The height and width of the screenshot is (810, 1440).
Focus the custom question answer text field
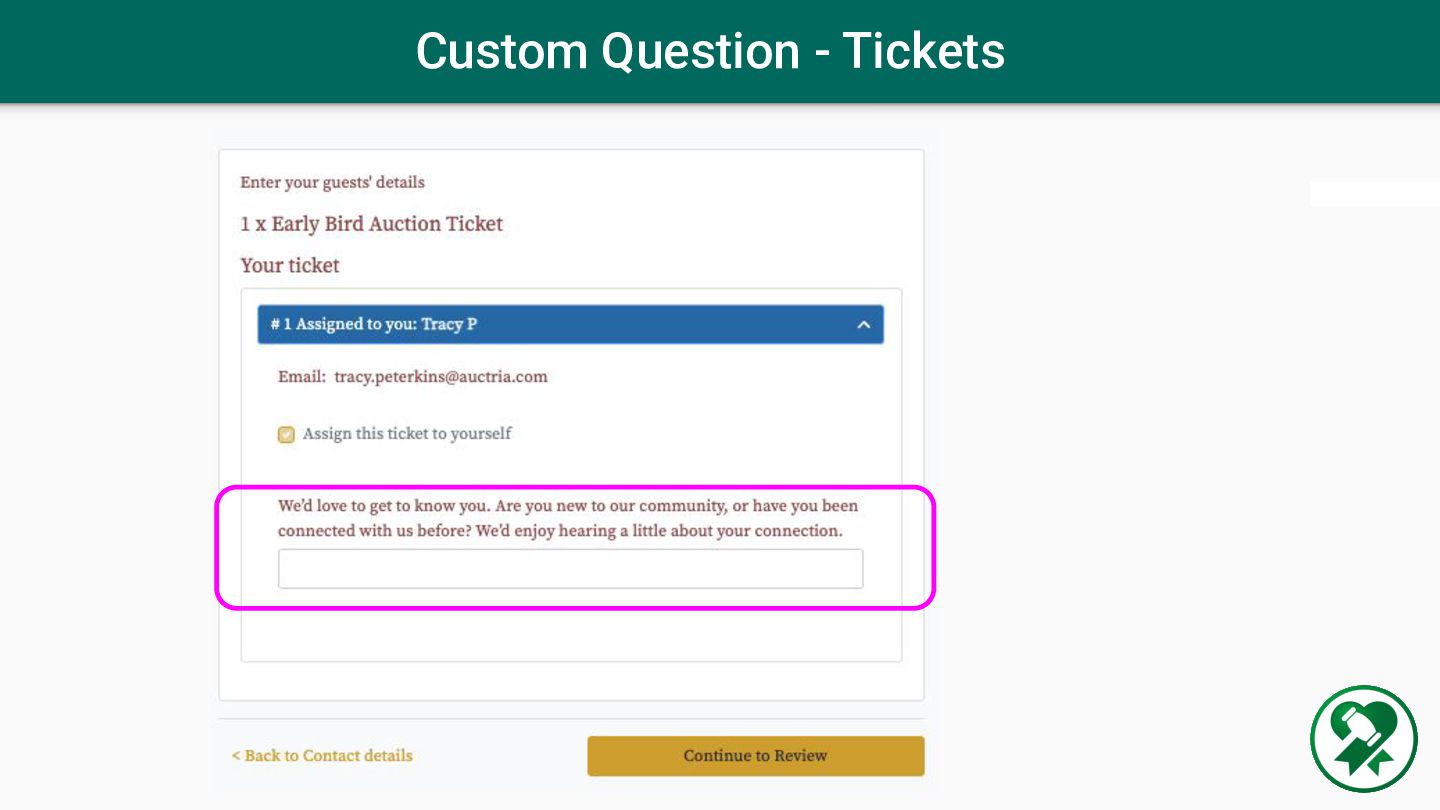[570, 568]
